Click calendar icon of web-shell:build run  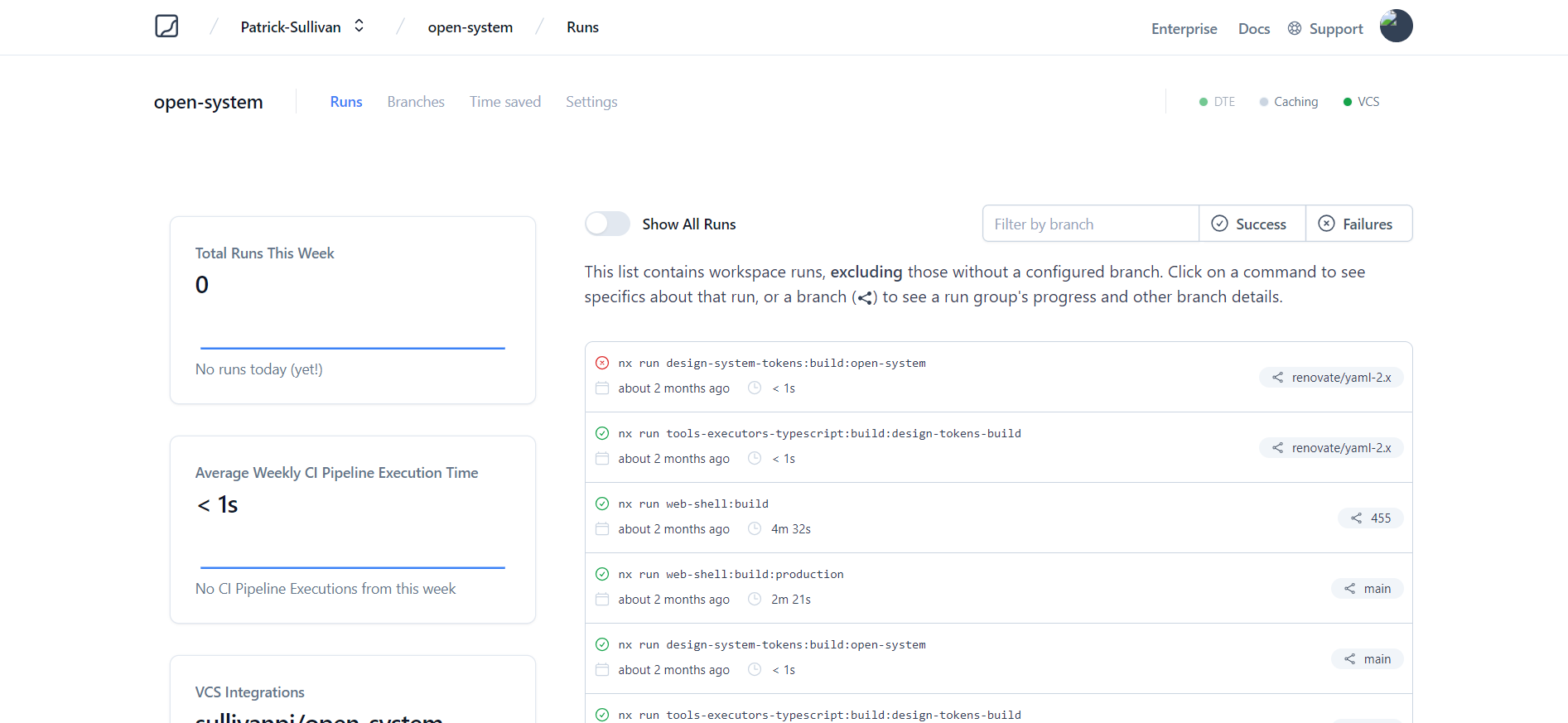tap(602, 528)
